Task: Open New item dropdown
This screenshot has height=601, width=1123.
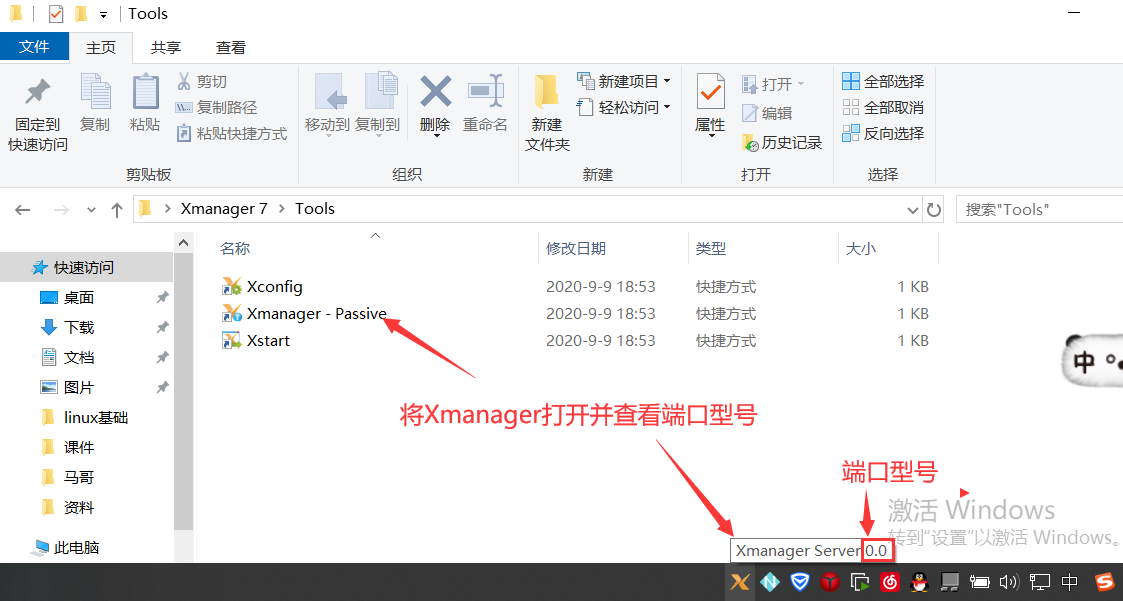Action: point(624,81)
